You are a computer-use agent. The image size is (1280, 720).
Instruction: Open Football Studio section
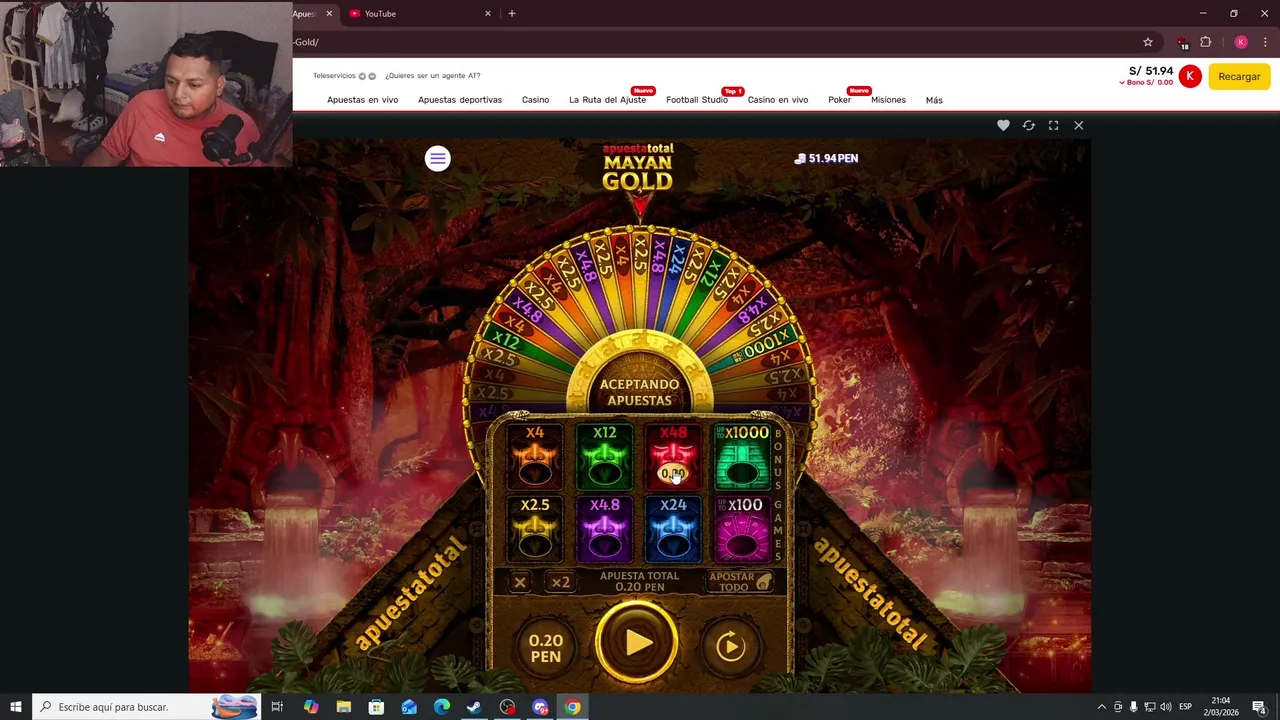697,100
